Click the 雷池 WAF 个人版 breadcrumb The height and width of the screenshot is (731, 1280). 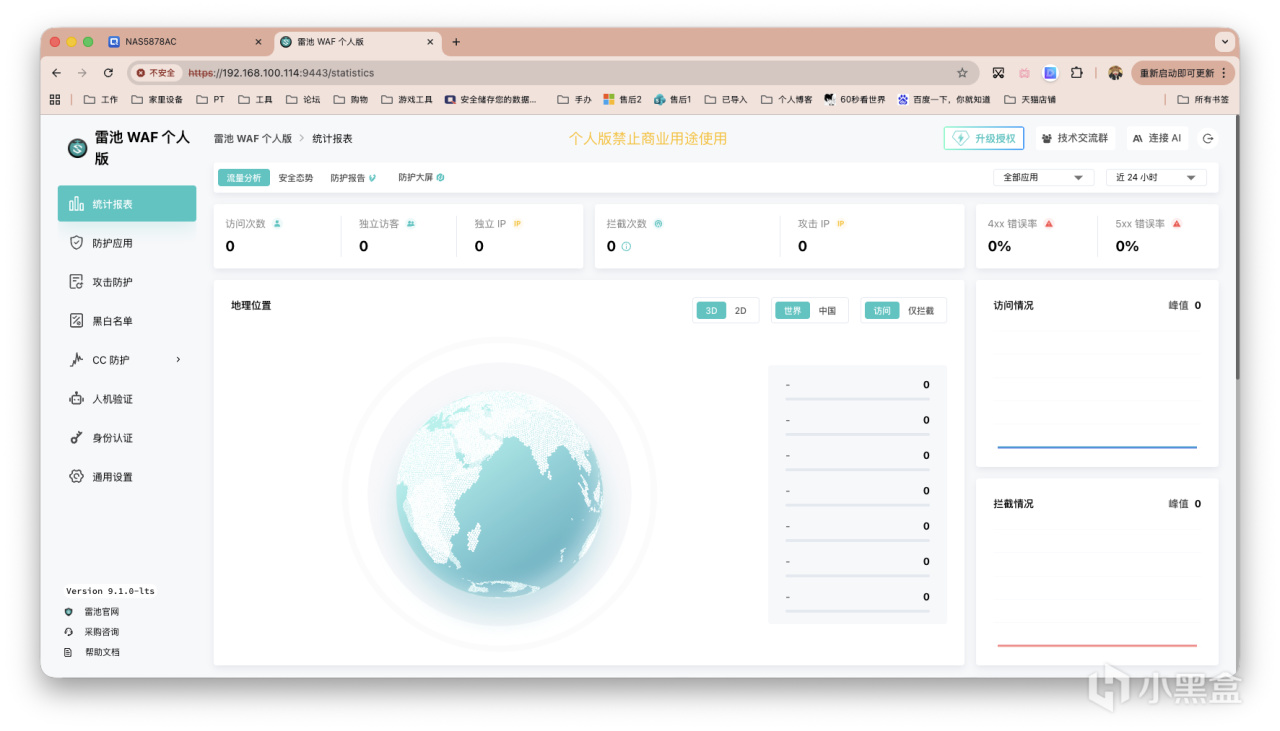point(252,139)
